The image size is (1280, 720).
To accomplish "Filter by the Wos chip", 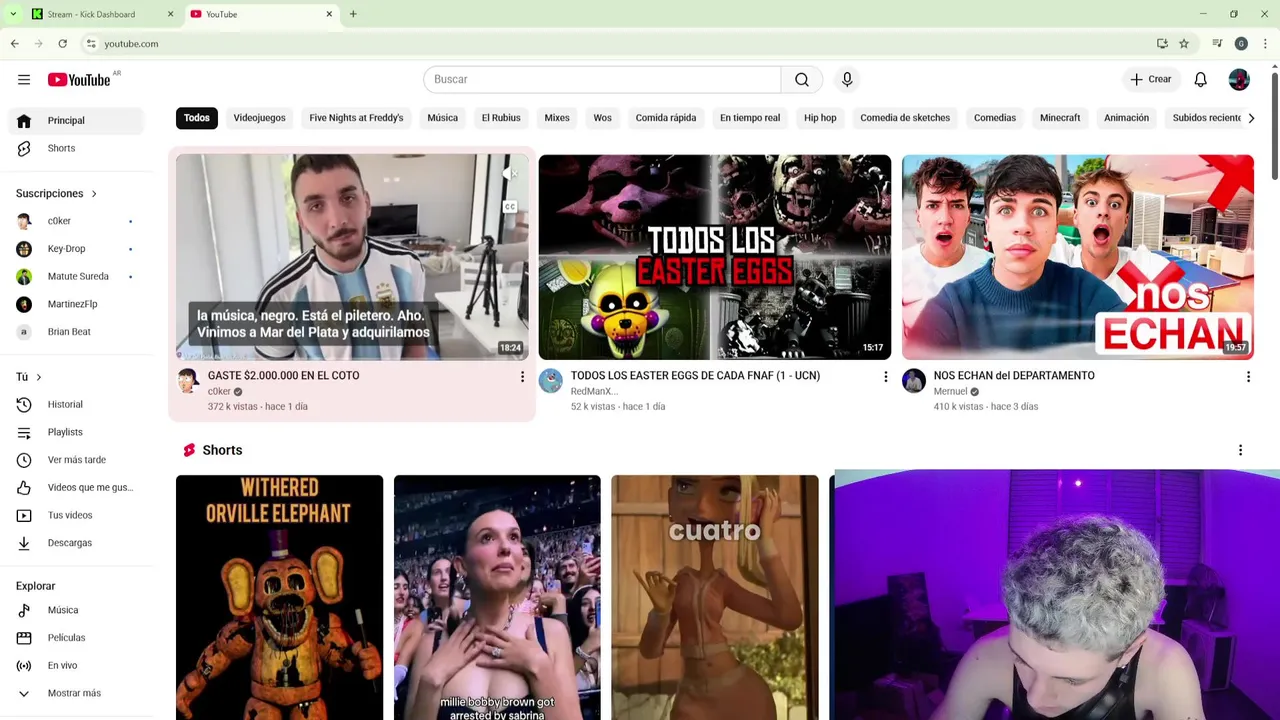I will point(602,118).
